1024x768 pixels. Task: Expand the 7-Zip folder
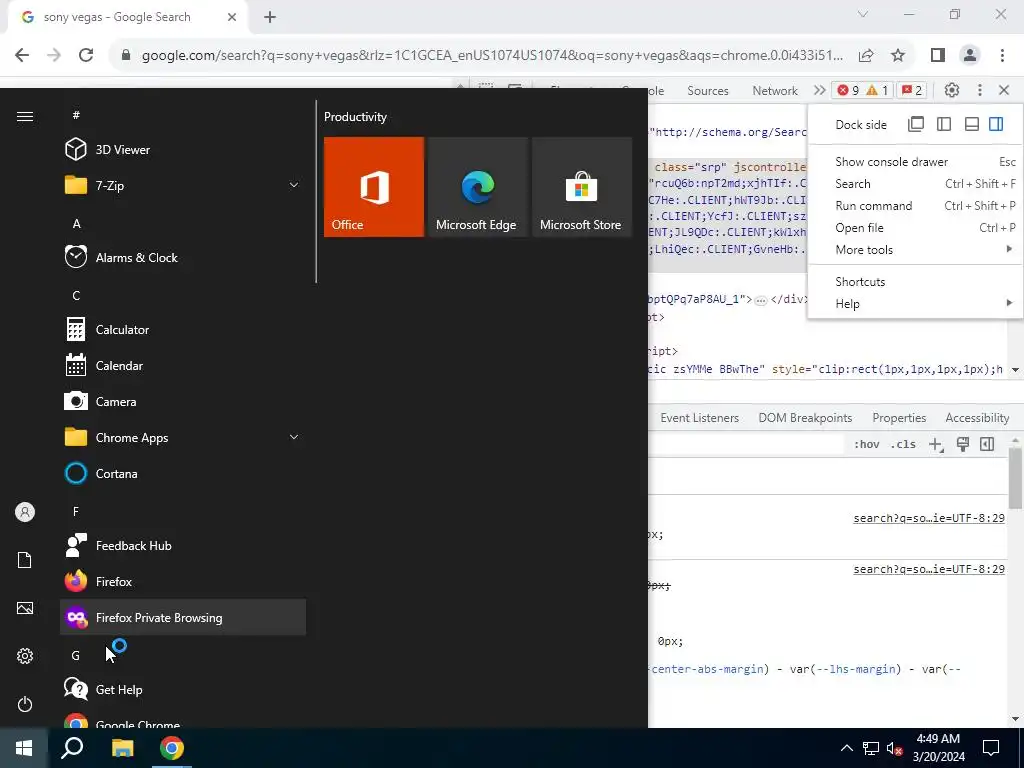(x=183, y=185)
